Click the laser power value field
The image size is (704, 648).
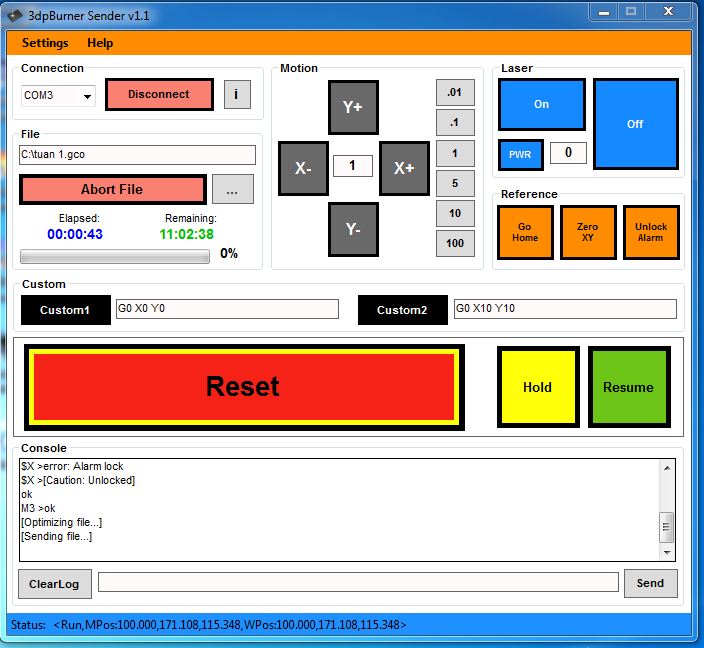click(x=568, y=153)
